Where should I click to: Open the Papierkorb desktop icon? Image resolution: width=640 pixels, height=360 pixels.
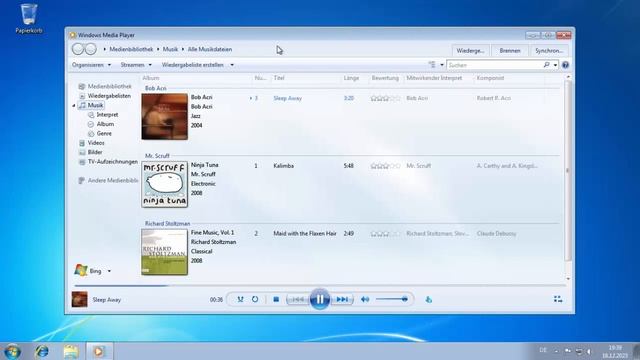29,19
